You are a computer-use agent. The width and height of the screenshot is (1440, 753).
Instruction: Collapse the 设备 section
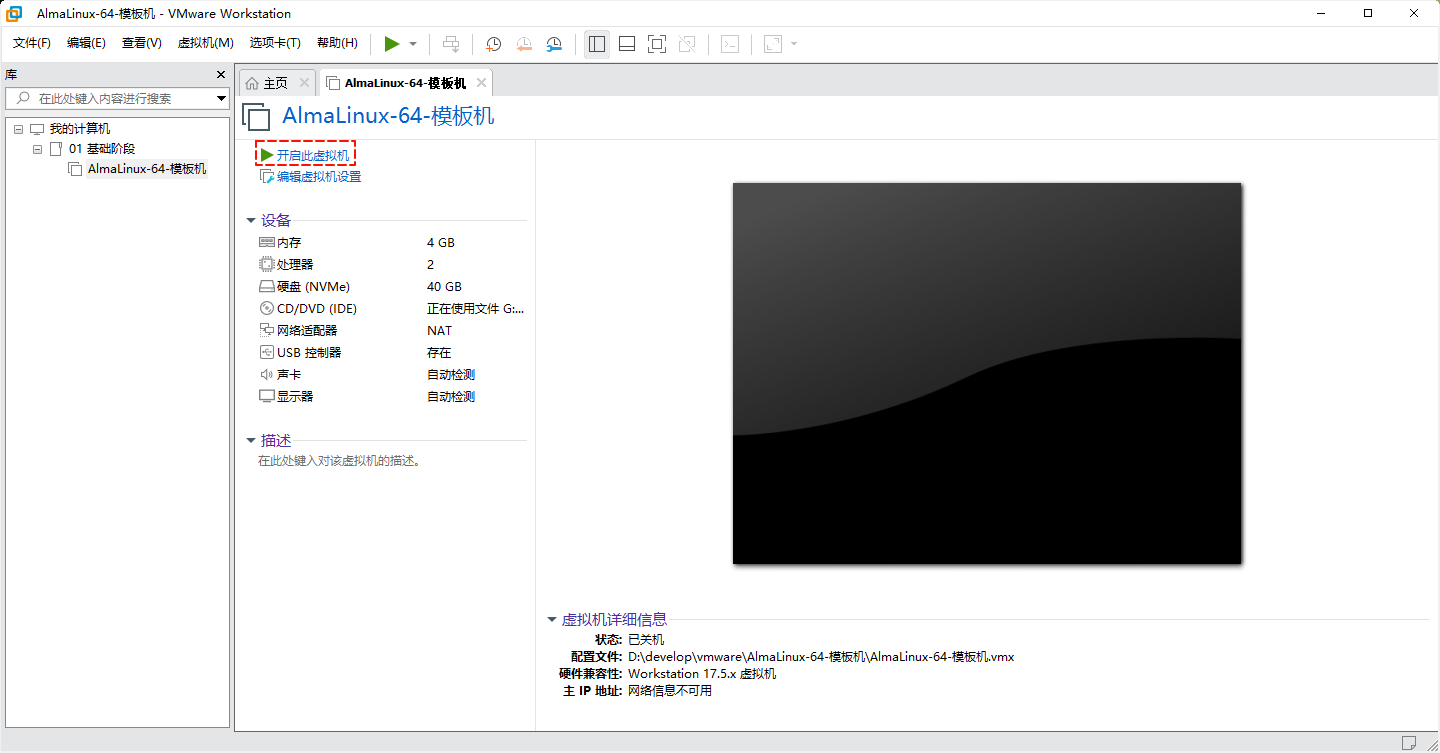point(252,221)
